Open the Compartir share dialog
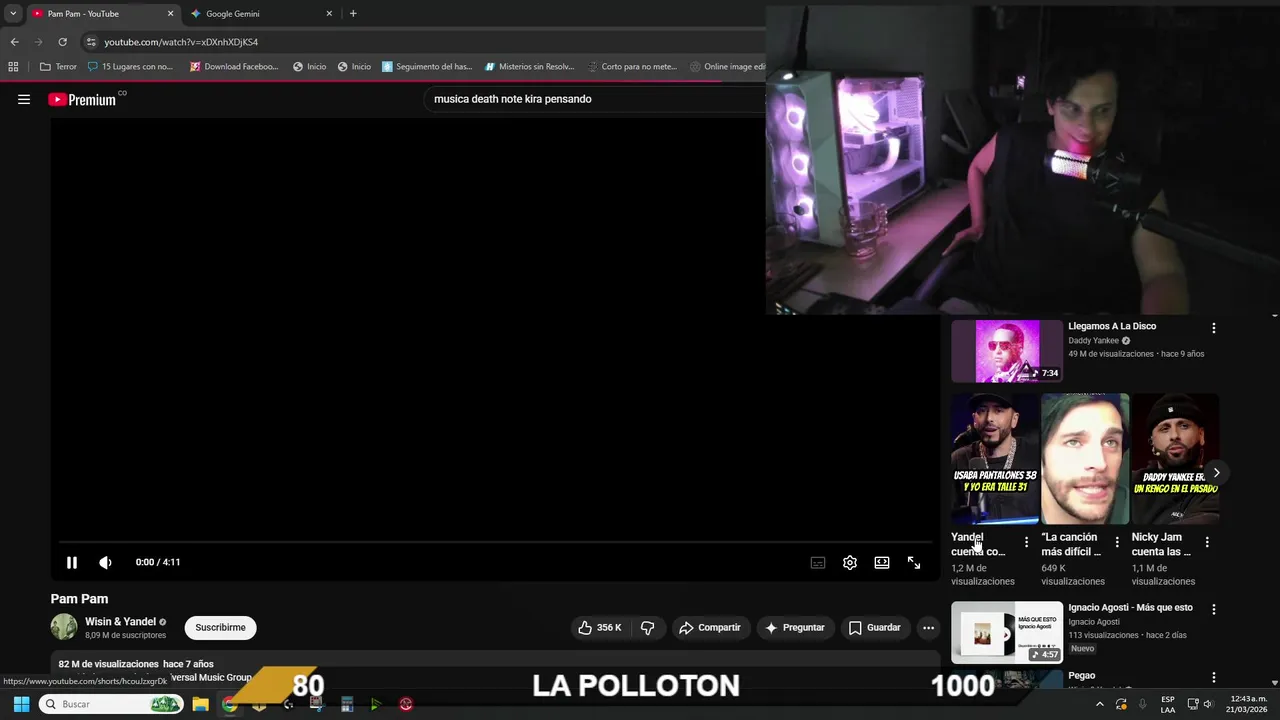Screen dimensions: 1280x720 [710, 628]
